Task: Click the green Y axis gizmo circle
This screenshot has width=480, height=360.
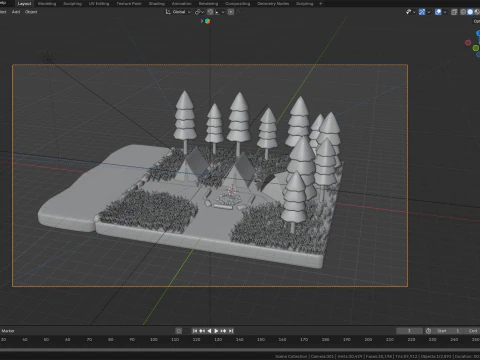Action: click(x=476, y=48)
